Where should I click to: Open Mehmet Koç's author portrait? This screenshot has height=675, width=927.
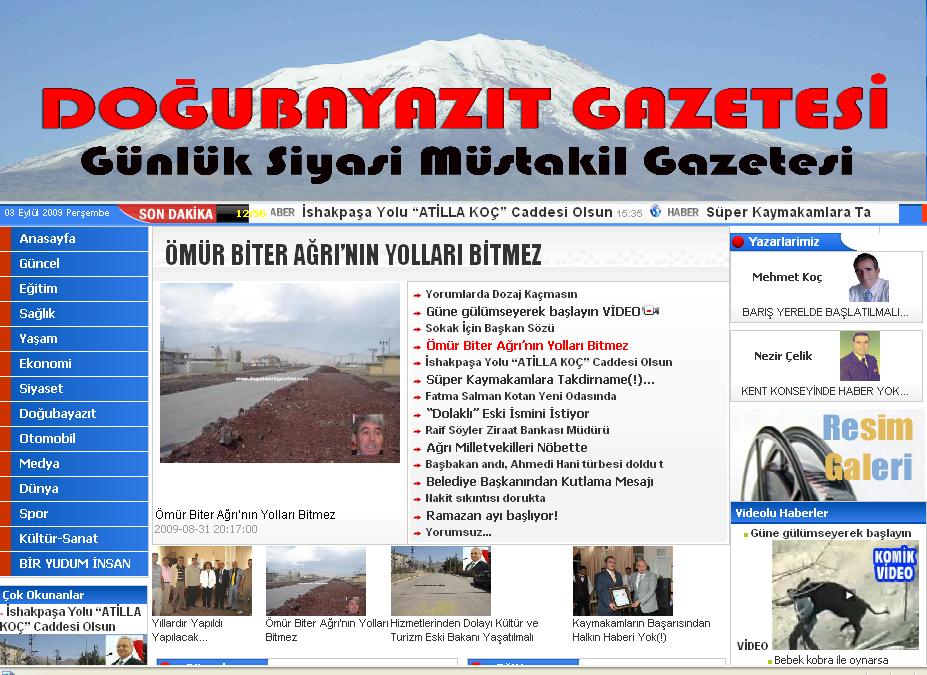click(868, 277)
